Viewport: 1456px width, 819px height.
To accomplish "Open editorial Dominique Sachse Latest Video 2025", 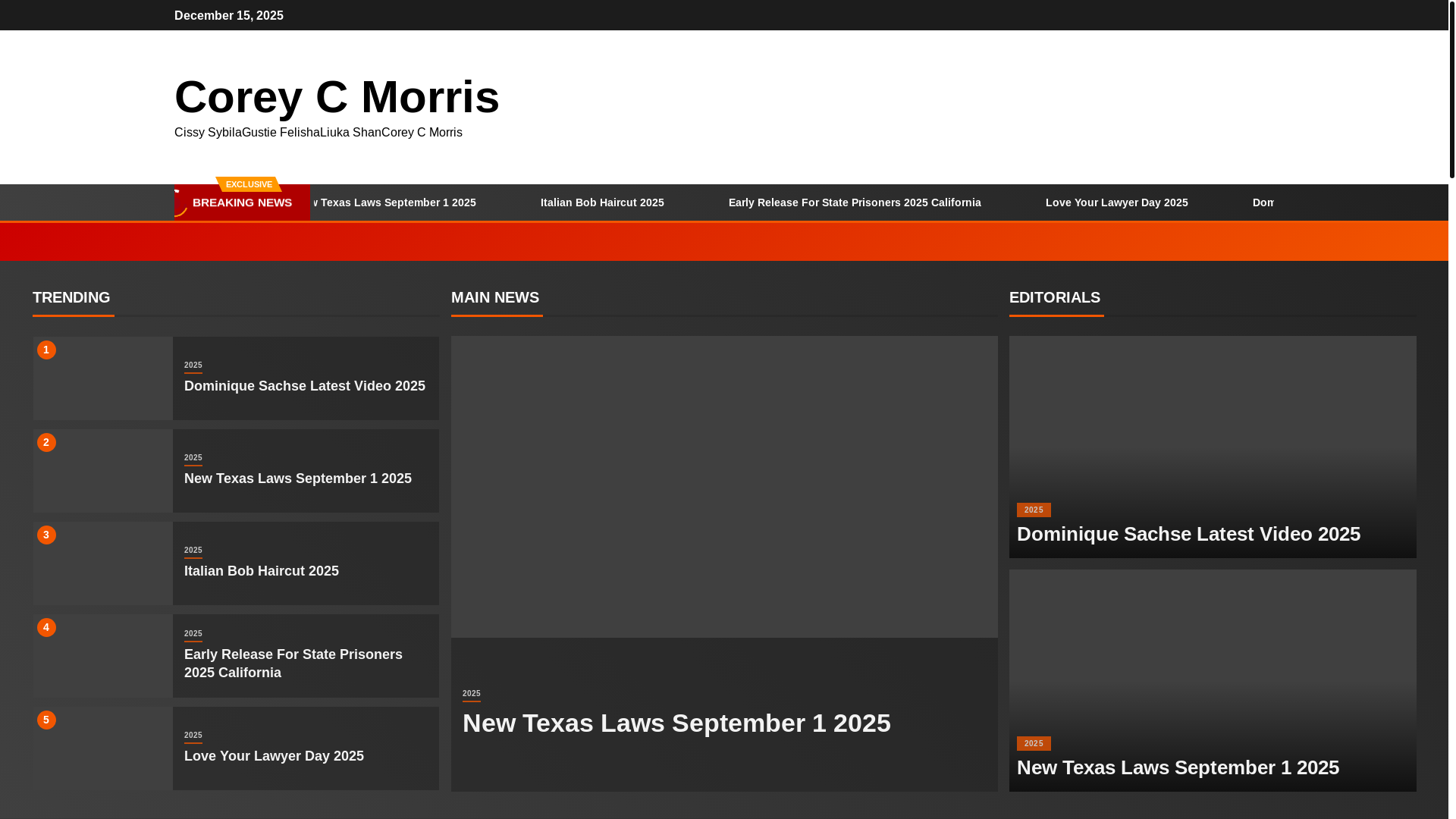I will (1188, 534).
